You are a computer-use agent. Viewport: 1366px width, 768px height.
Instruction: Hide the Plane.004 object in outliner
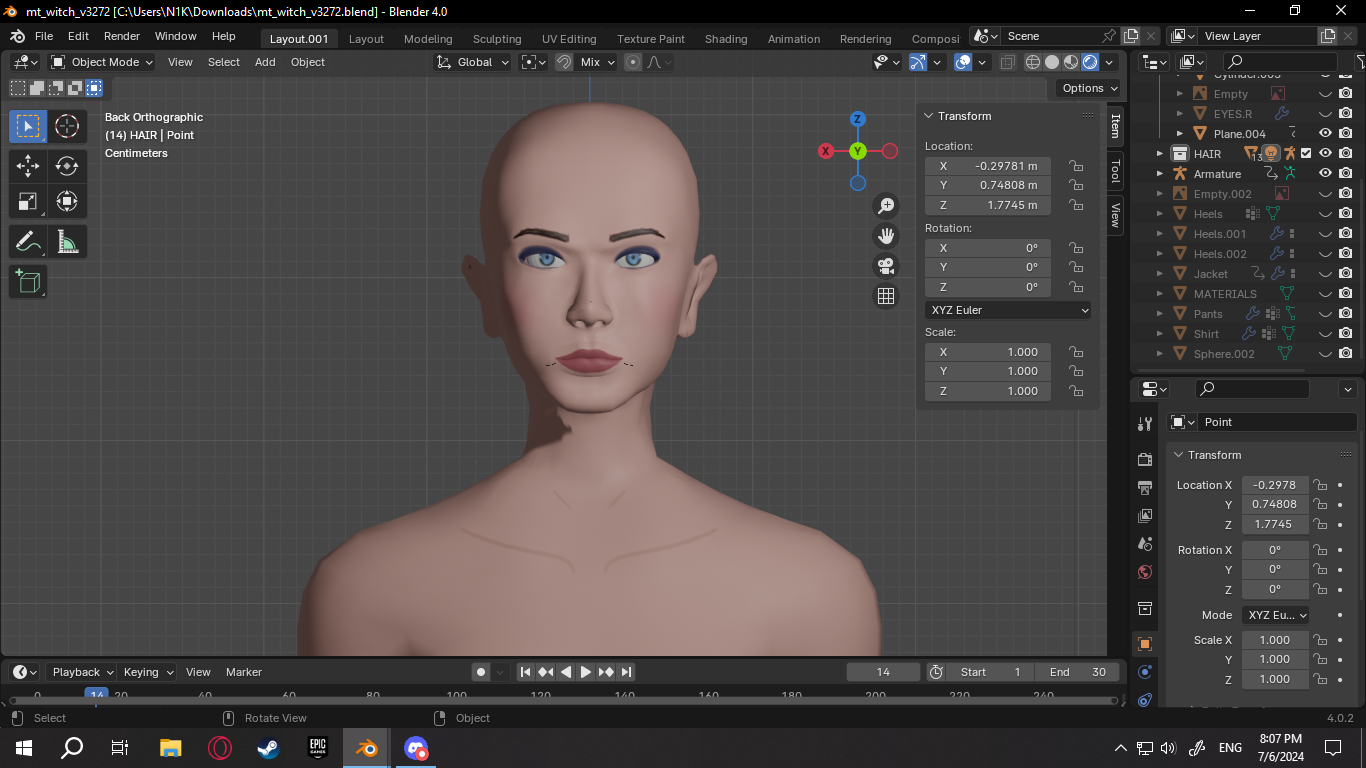(x=1325, y=133)
